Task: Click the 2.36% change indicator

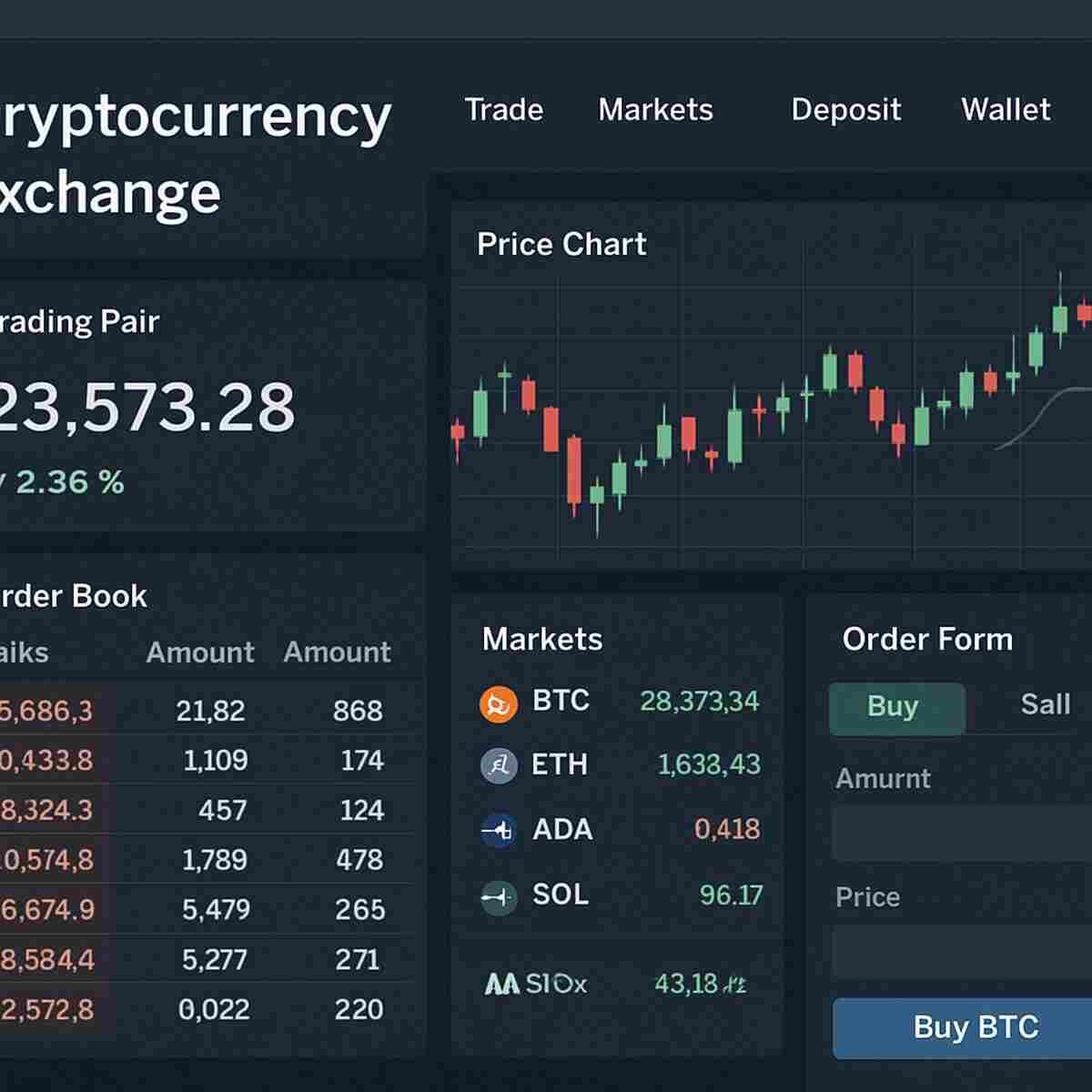Action: (64, 482)
